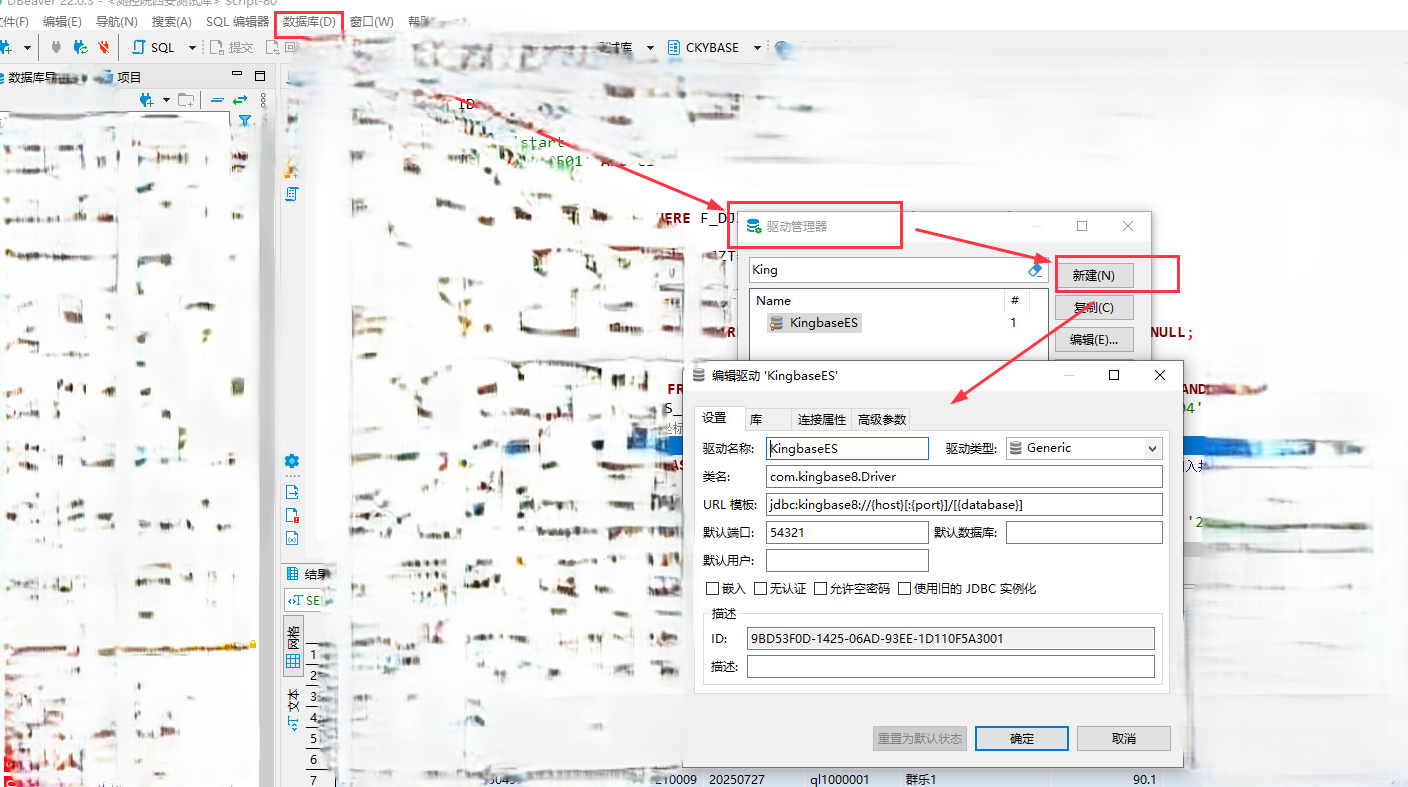Open the 文件(F) menu
1408x787 pixels.
tap(13, 21)
